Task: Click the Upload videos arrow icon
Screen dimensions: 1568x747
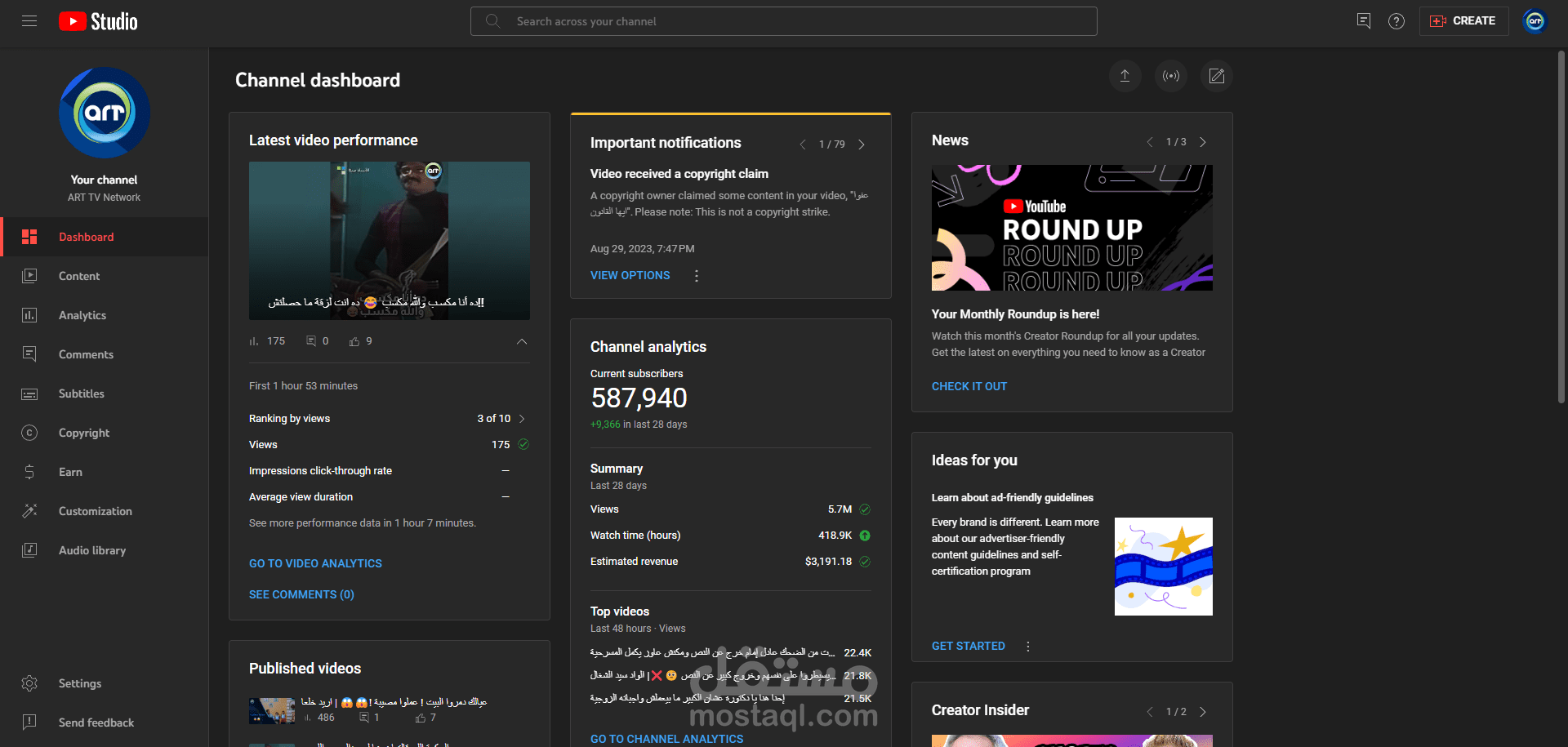Action: pyautogui.click(x=1125, y=76)
